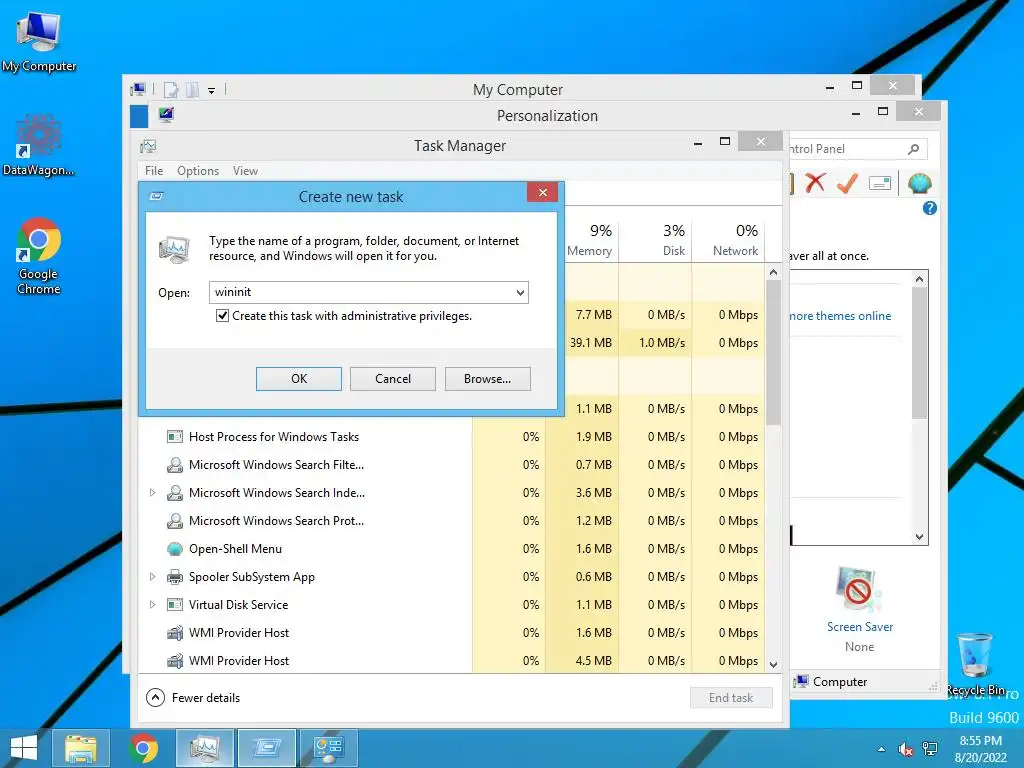Click the red X delete icon in Personalization toolbar
Image resolution: width=1024 pixels, height=768 pixels.
(x=815, y=183)
